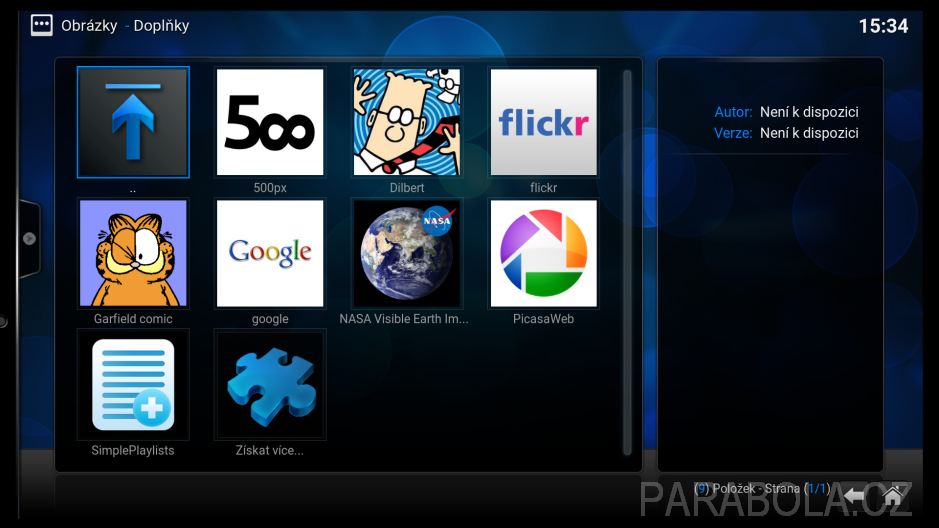Viewport: 939px width, 528px height.
Task: Click the puzzle piece Získat více tile
Action: 270,384
